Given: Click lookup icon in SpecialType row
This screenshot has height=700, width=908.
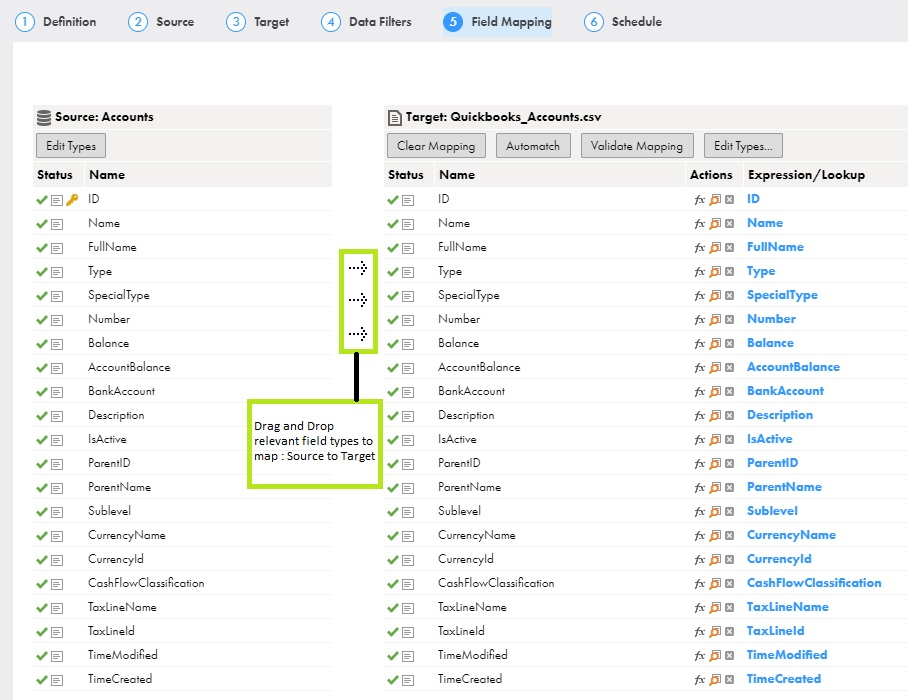Looking at the screenshot, I should click(x=715, y=296).
